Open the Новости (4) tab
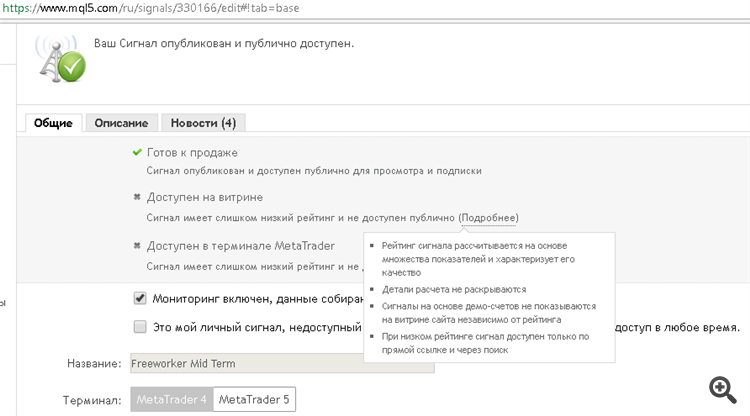Screen dimensions: 750x416 coord(203,123)
